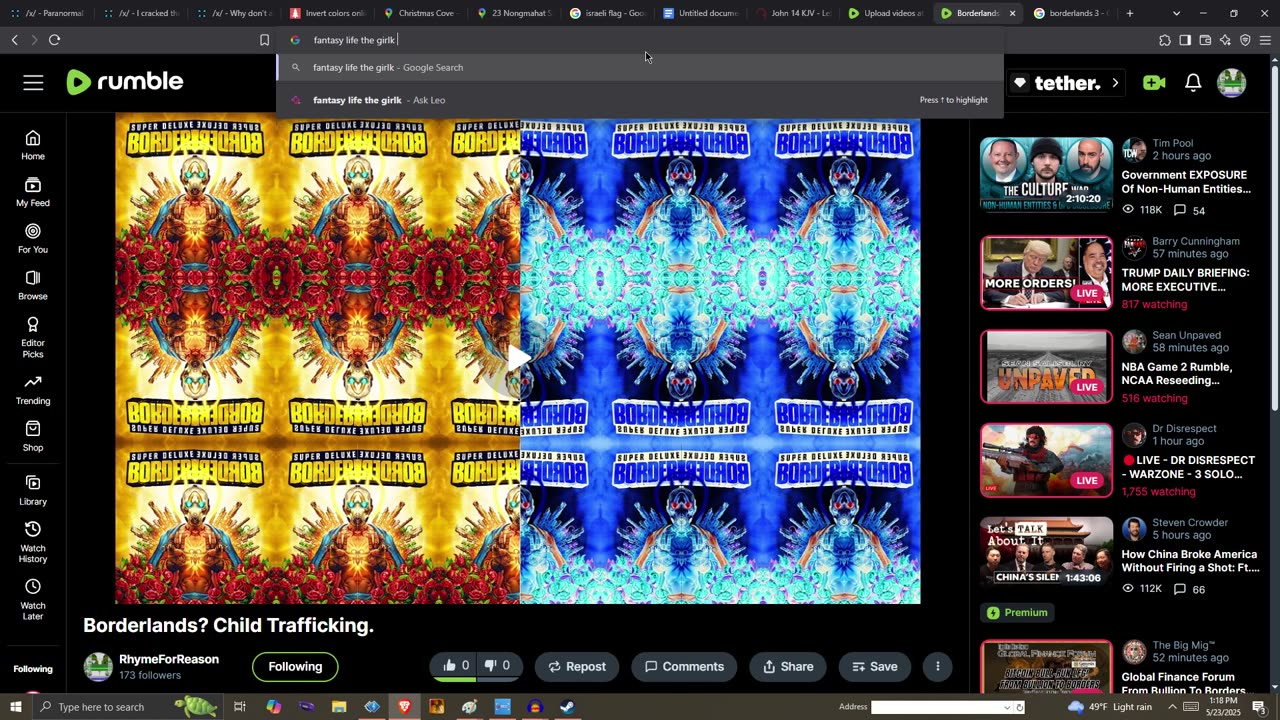The height and width of the screenshot is (720, 1280).
Task: View Trending videos
Action: [x=33, y=390]
